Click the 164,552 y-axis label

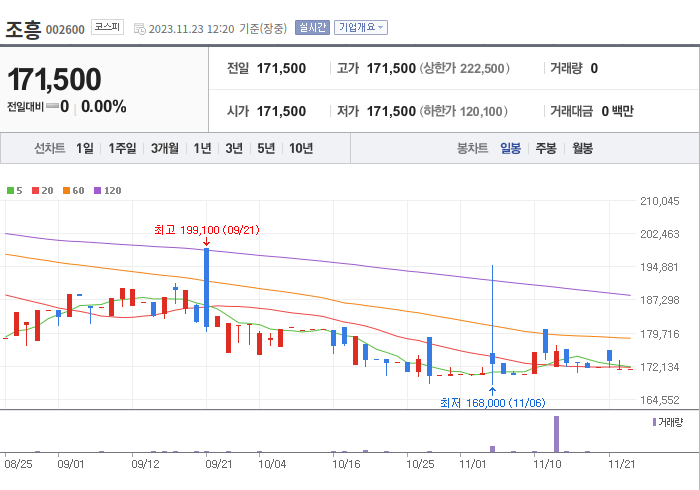tap(660, 400)
